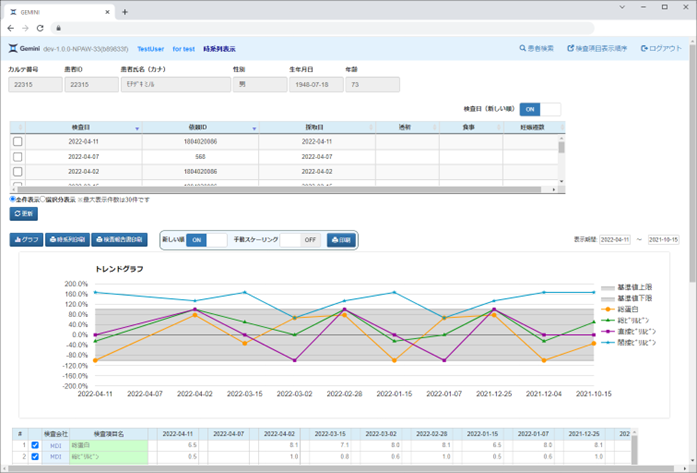Sort by 透析 column arrow
This screenshot has width=697, height=473.
click(435, 128)
